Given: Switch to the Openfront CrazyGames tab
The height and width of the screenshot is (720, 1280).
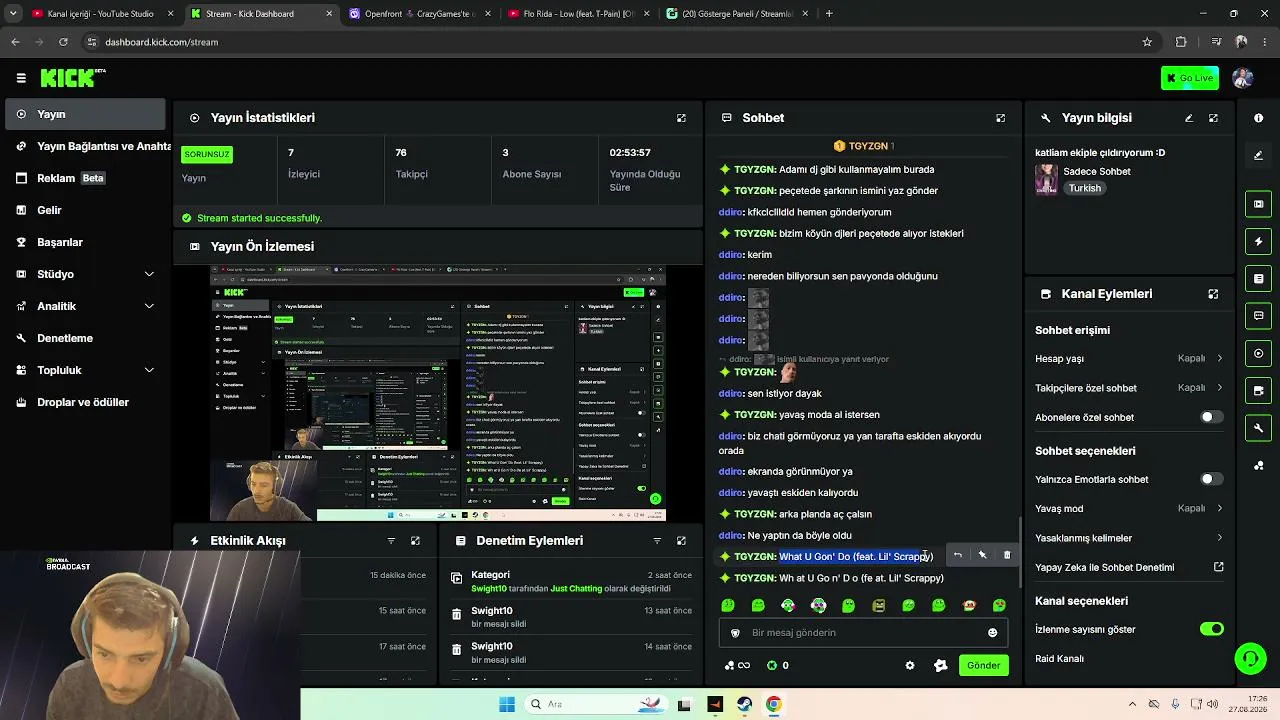Looking at the screenshot, I should click(420, 14).
